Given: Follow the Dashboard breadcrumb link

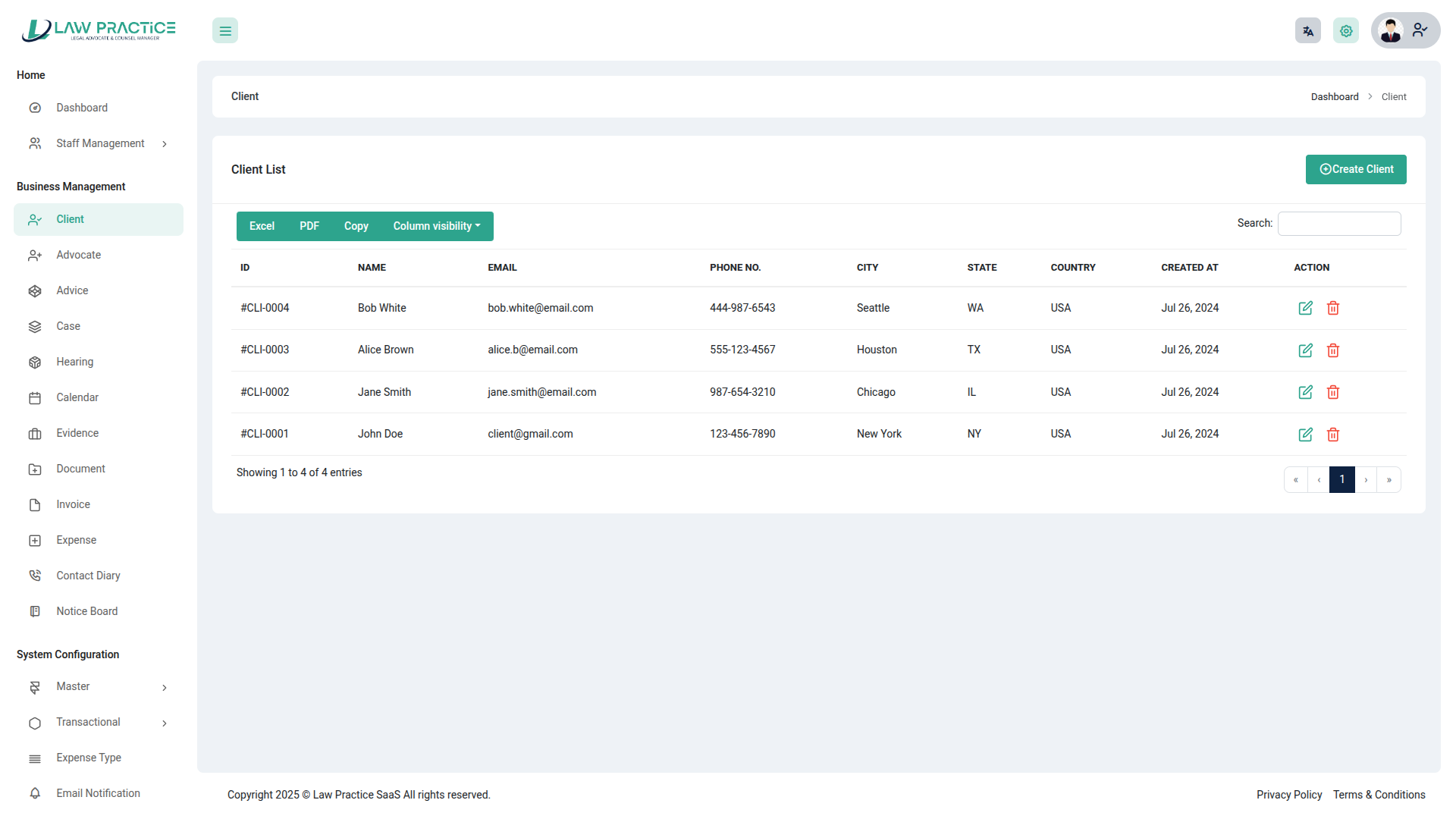Looking at the screenshot, I should click(x=1334, y=97).
